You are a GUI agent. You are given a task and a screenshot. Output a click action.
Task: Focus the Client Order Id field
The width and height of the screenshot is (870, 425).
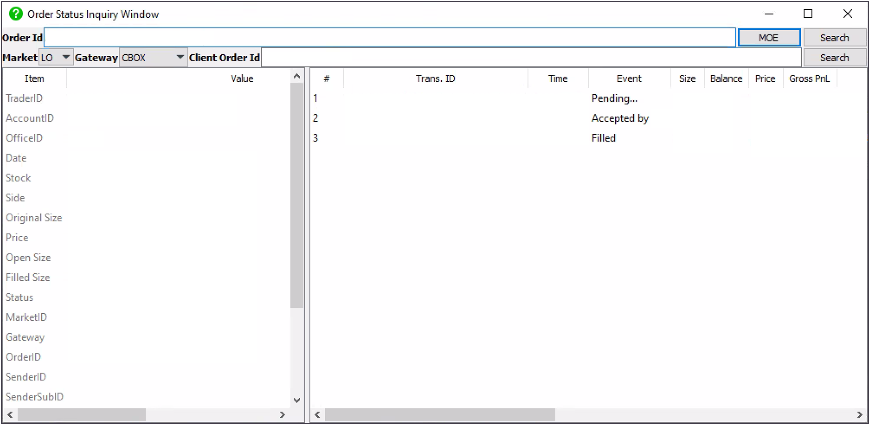point(530,57)
